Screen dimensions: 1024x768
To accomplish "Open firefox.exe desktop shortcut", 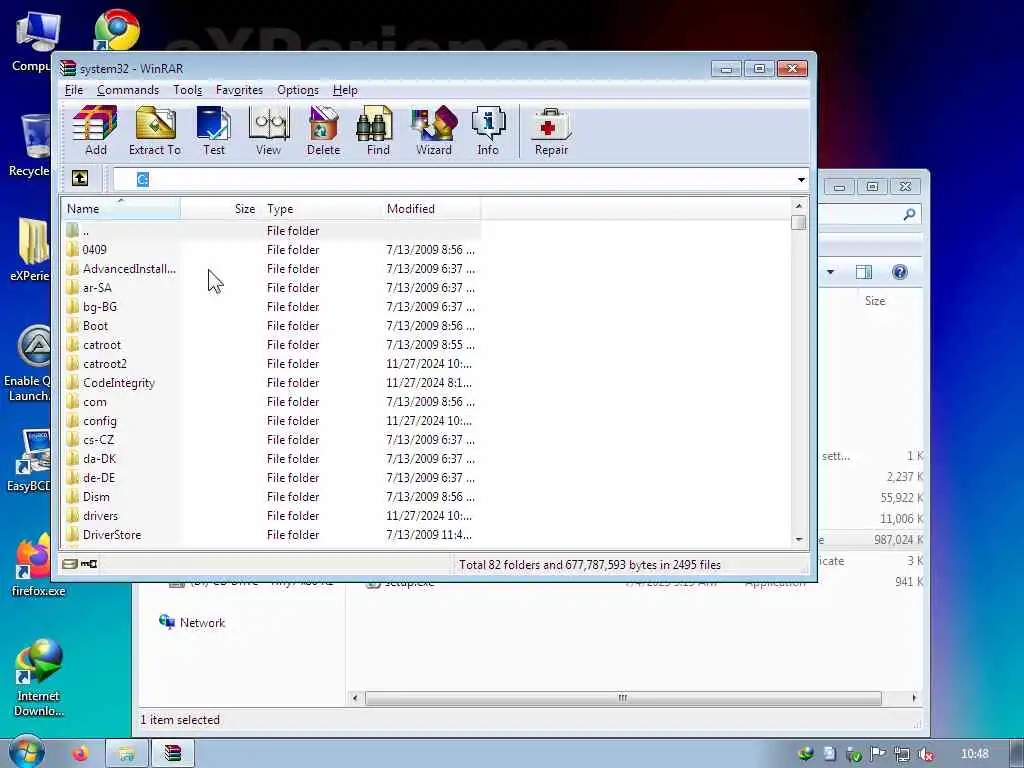I will click(36, 566).
